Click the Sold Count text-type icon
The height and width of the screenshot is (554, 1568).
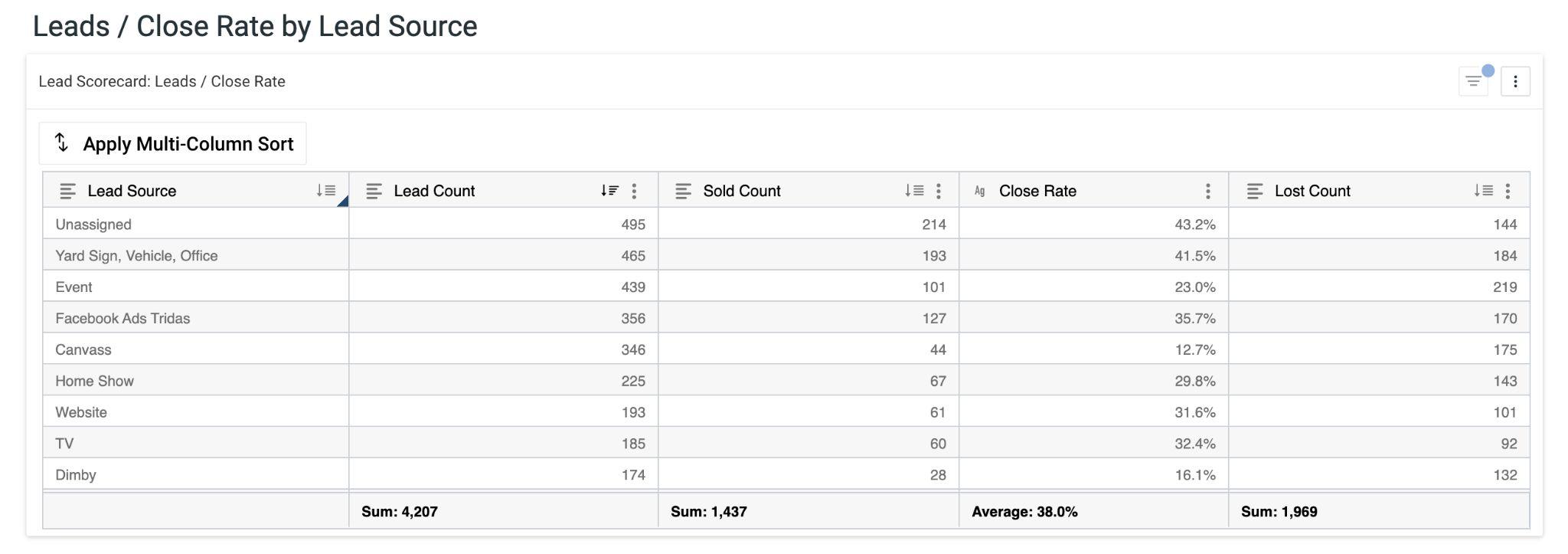(x=683, y=191)
